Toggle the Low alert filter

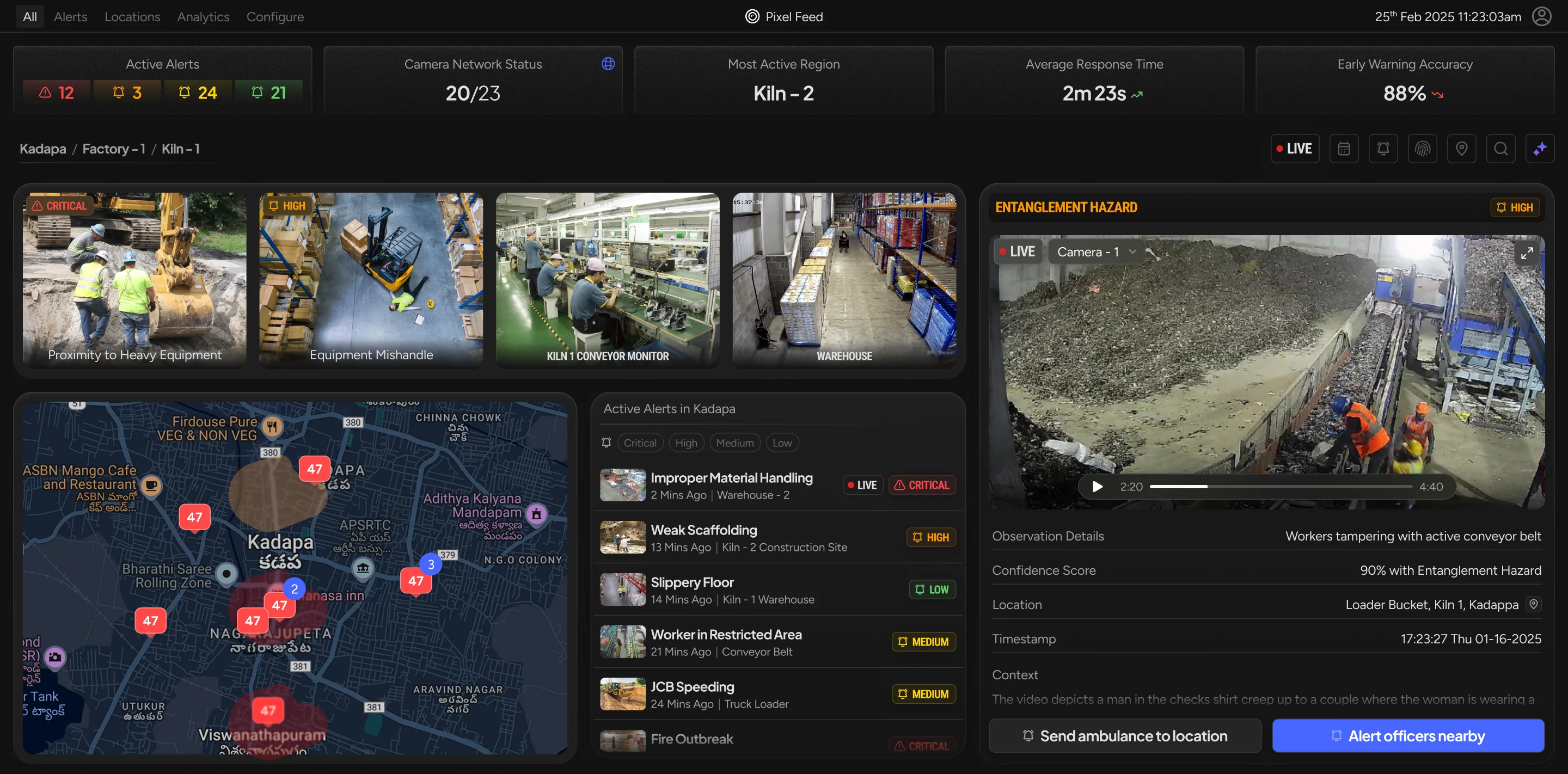782,443
